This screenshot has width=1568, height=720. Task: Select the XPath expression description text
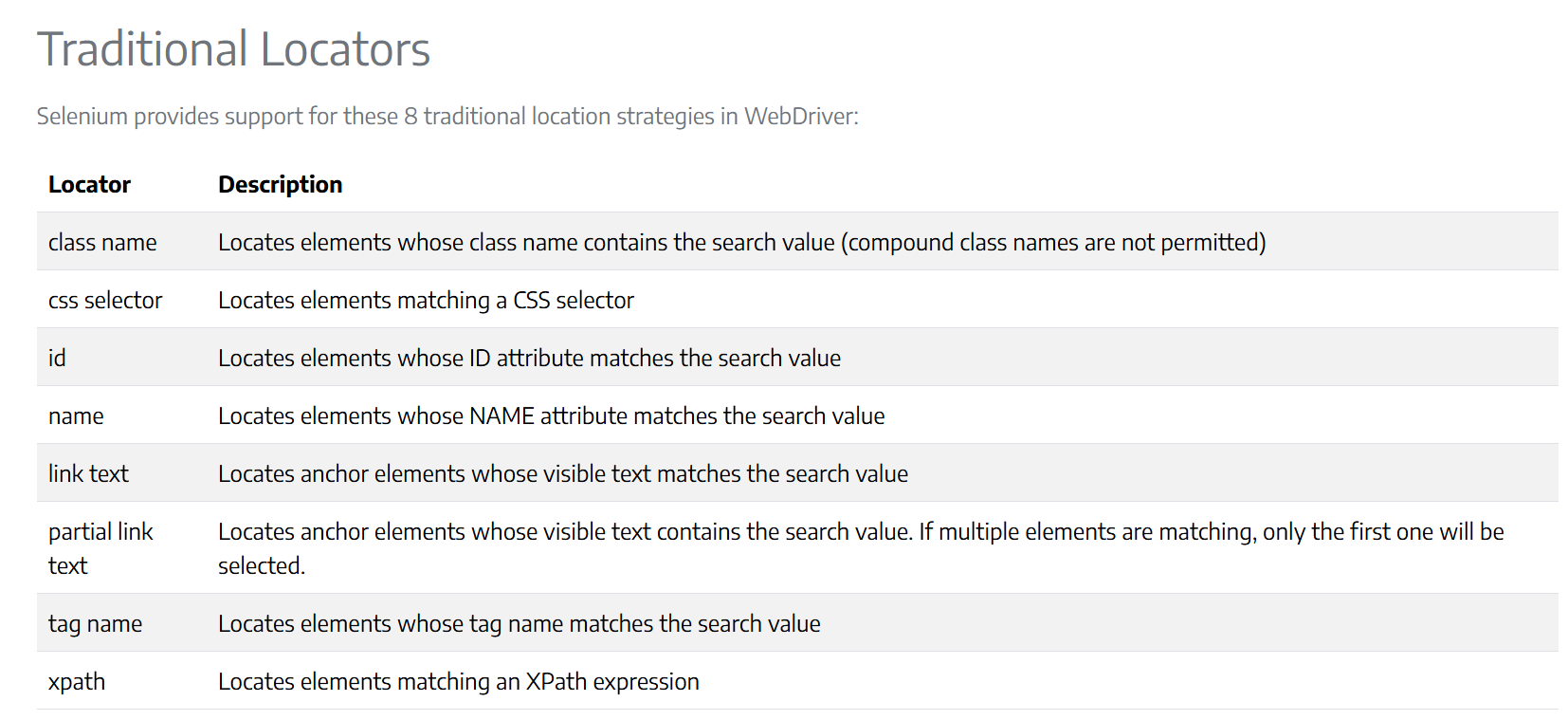click(458, 681)
